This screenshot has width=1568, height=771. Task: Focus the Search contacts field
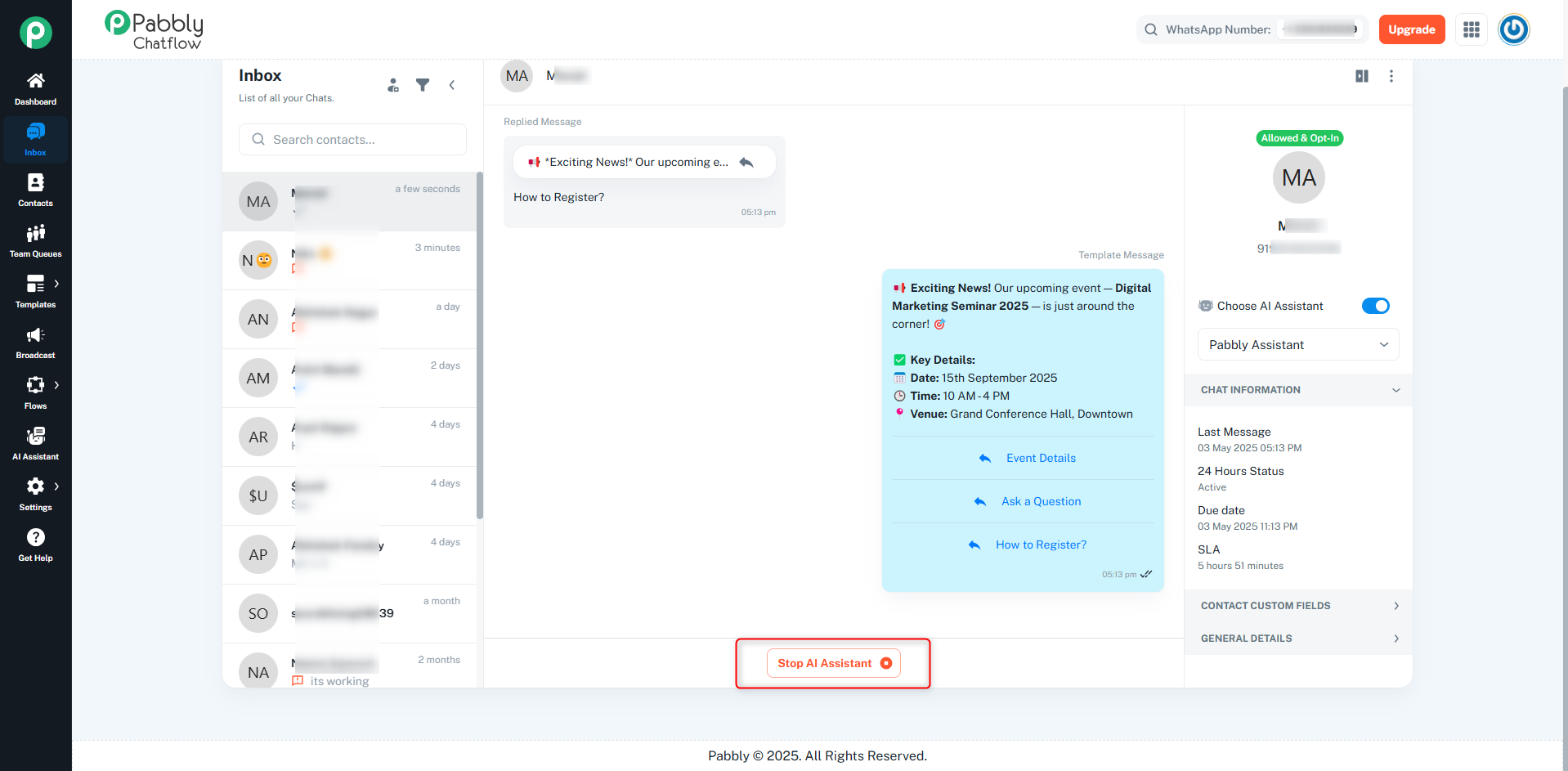pos(352,140)
